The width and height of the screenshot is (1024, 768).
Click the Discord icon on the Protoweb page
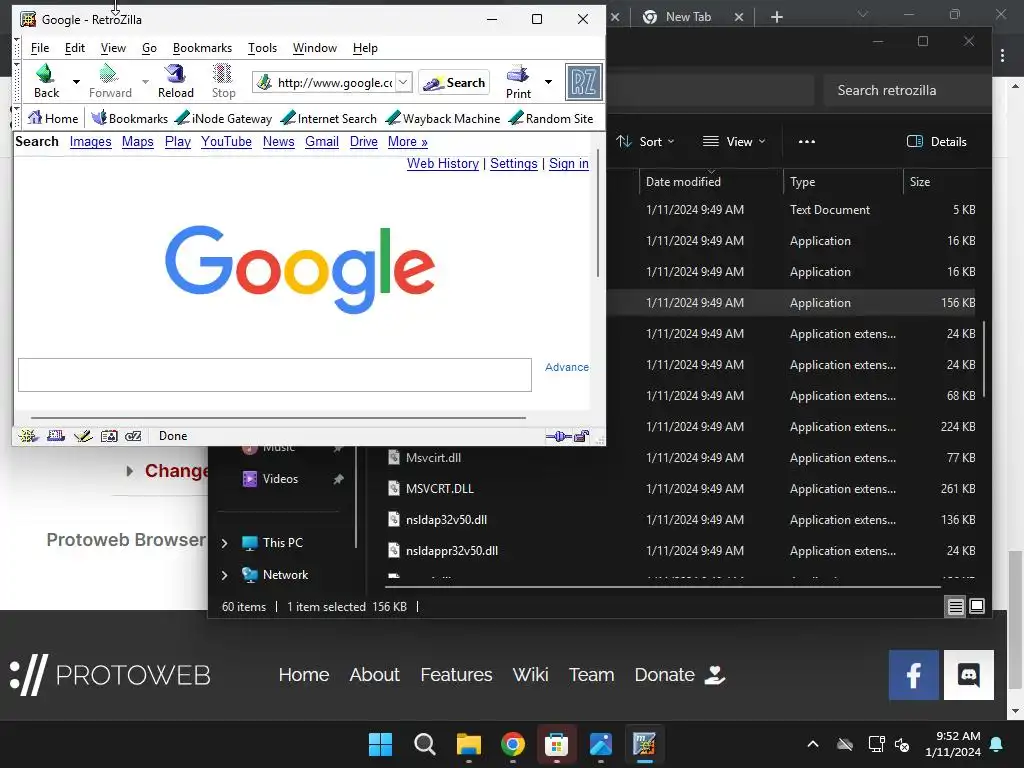(968, 675)
